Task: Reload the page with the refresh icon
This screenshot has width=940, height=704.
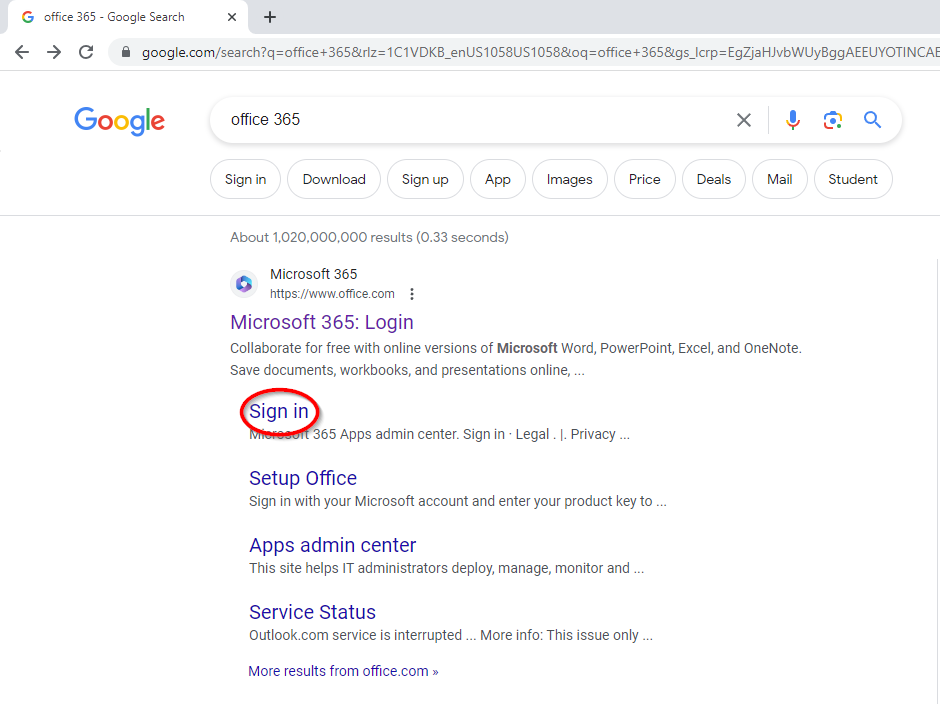Action: click(x=86, y=52)
